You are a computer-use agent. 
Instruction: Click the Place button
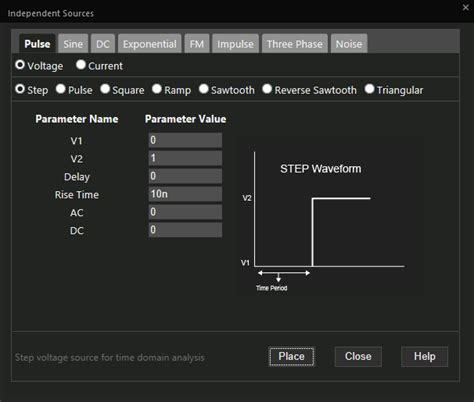pos(291,357)
